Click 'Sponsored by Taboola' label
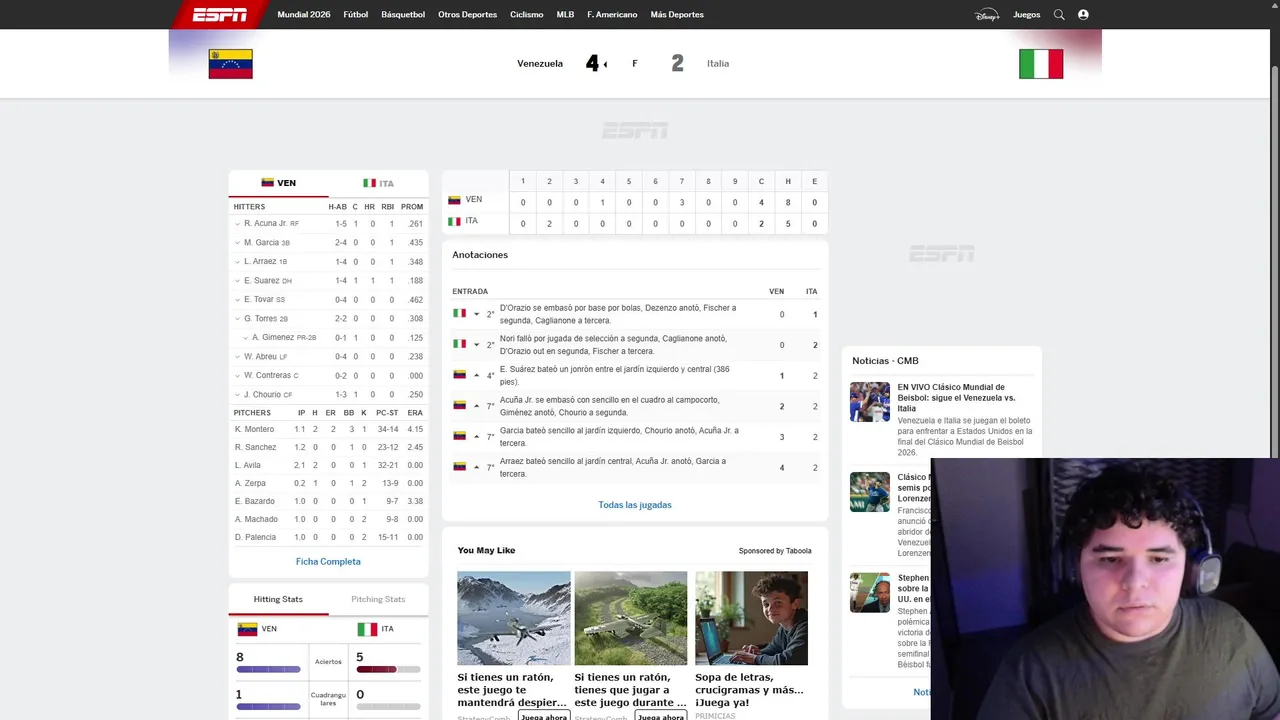Viewport: 1280px width, 720px height. (x=775, y=551)
